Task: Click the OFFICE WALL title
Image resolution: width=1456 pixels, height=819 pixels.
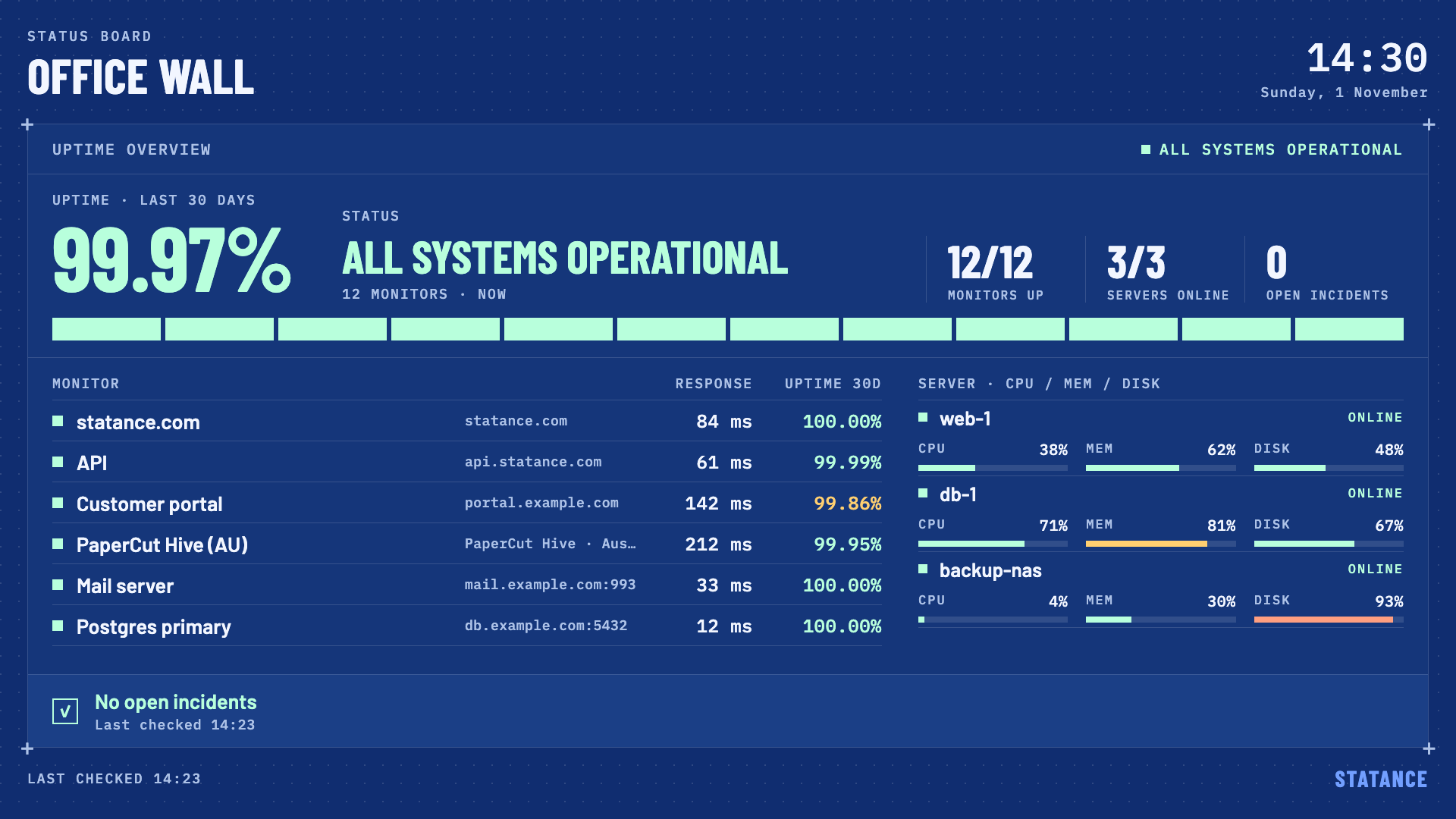Action: pyautogui.click(x=141, y=77)
